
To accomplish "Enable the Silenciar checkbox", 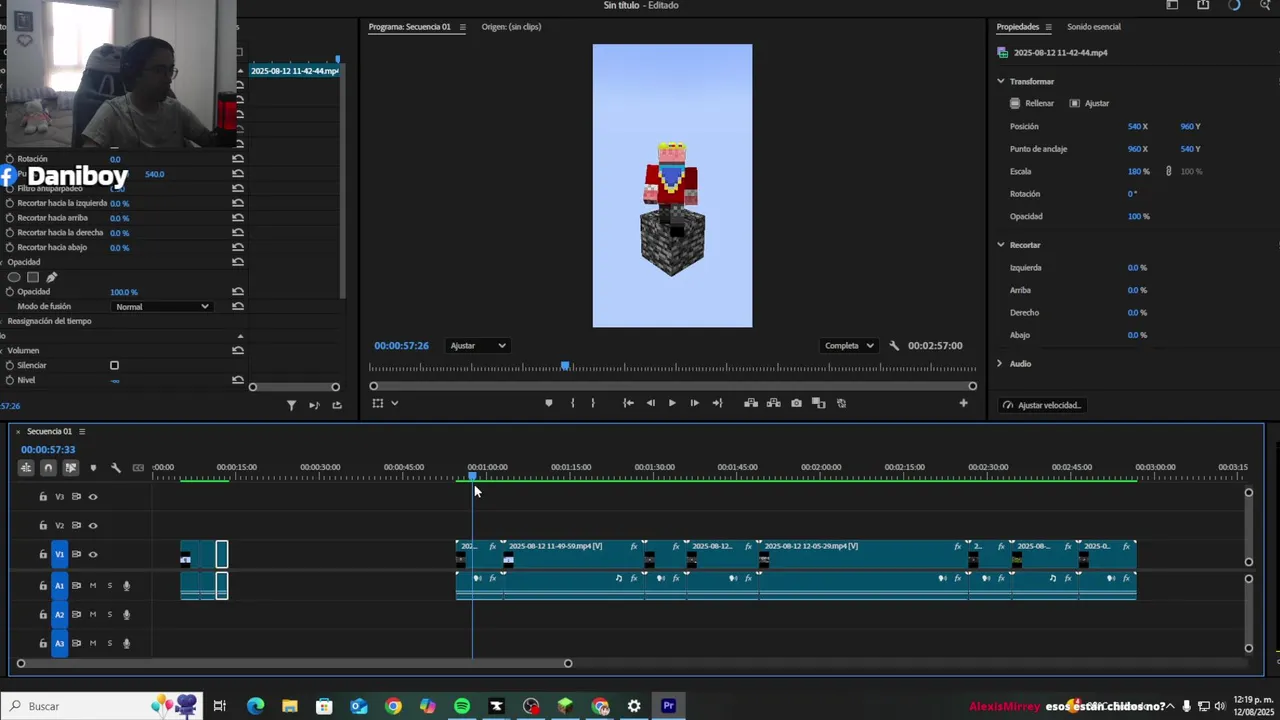I will [x=114, y=366].
